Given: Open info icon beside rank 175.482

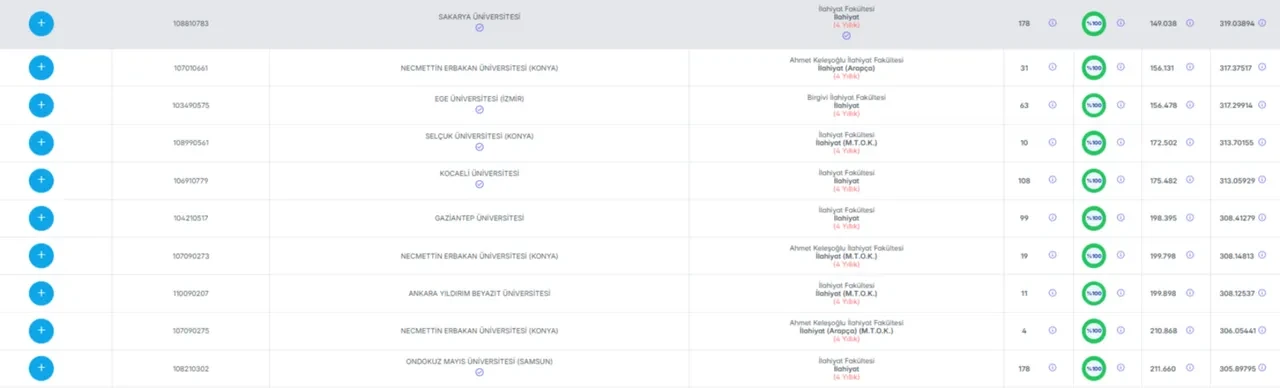Looking at the screenshot, I should tap(1190, 180).
